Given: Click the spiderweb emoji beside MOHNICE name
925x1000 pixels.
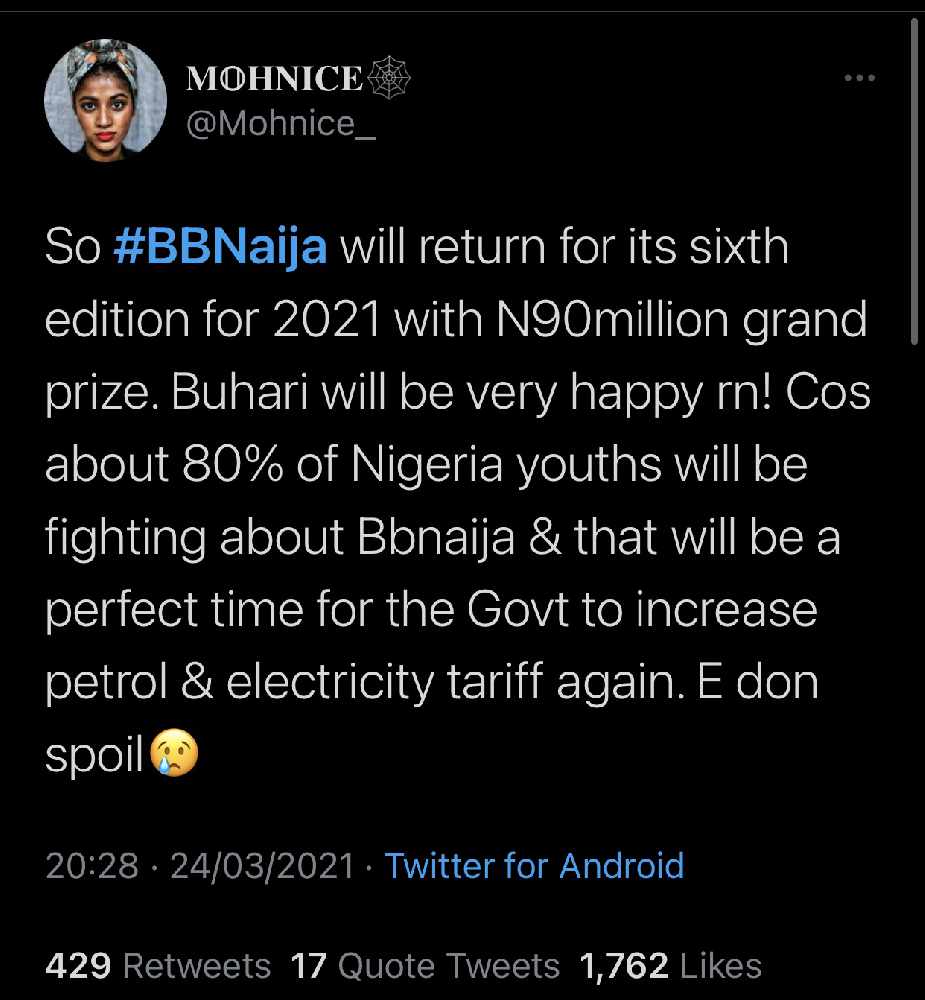Looking at the screenshot, I should point(391,77).
